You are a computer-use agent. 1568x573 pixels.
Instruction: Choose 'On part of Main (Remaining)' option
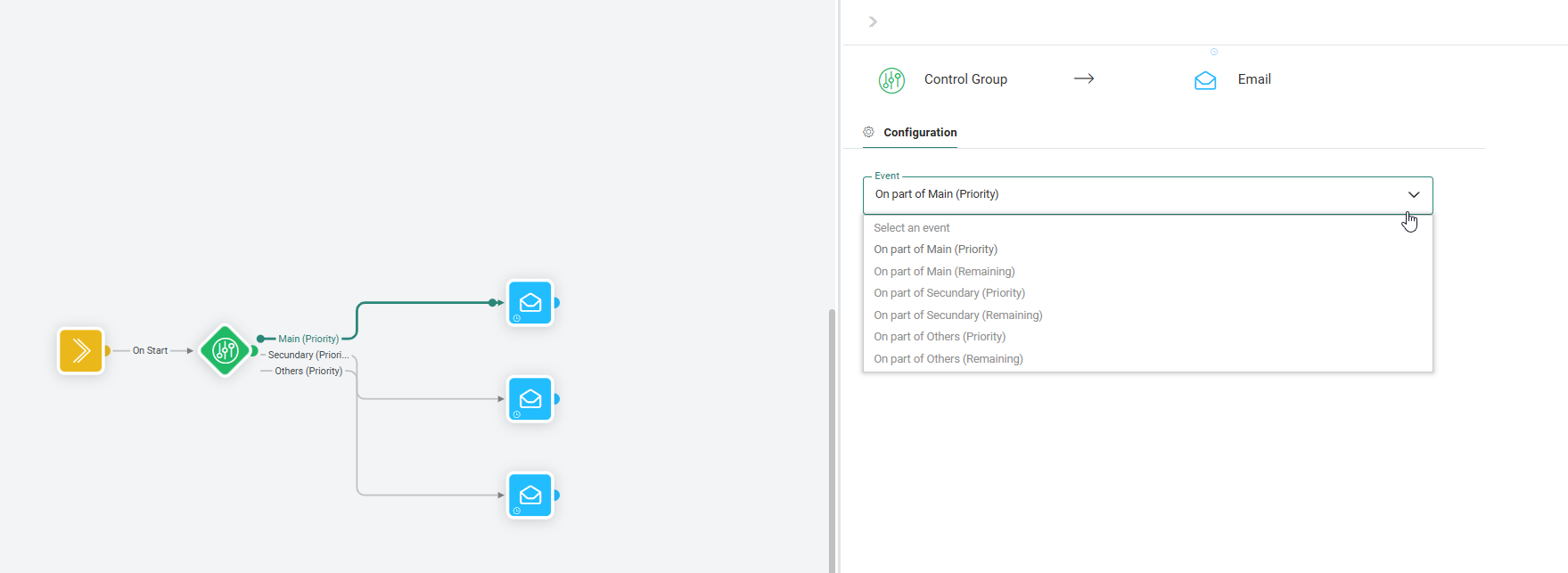click(944, 272)
